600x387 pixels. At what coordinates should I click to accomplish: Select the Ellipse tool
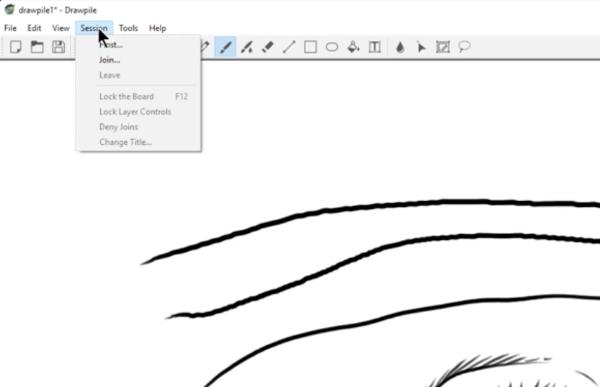click(332, 47)
